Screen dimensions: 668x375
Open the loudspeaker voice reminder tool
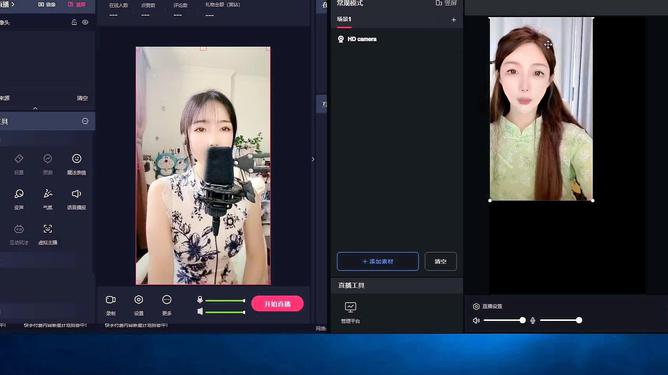76,194
